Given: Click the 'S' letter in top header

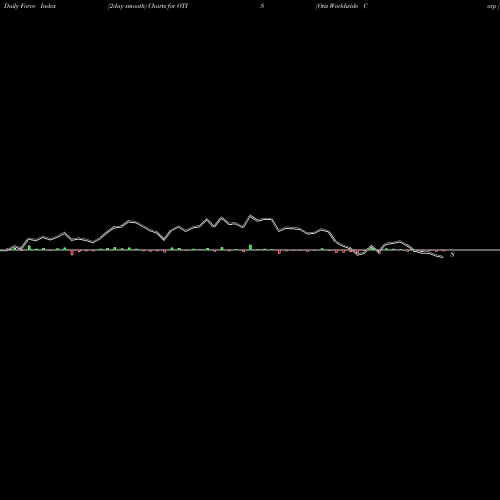Looking at the screenshot, I should (262, 6).
